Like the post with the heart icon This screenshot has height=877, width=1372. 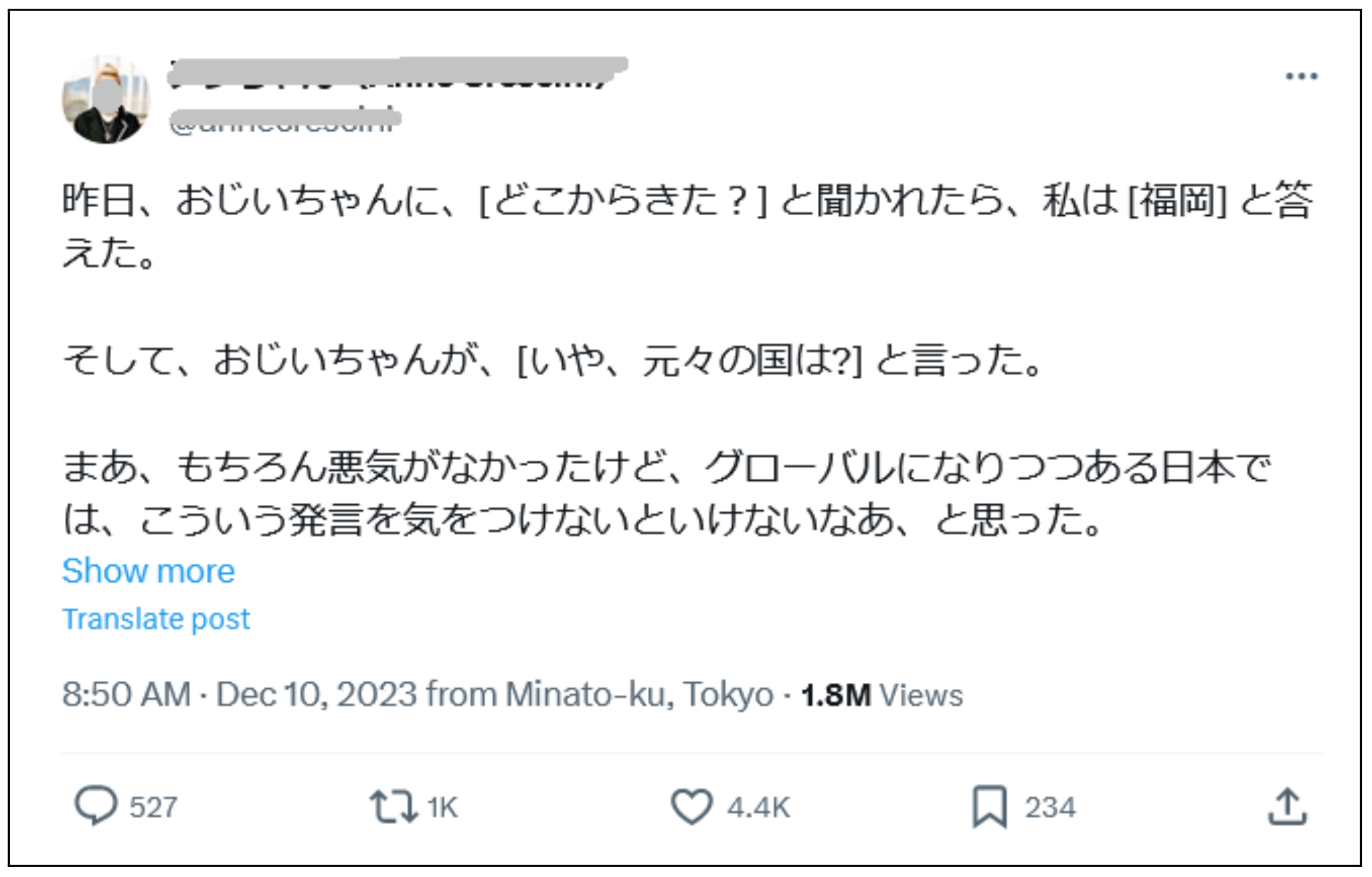click(x=691, y=806)
